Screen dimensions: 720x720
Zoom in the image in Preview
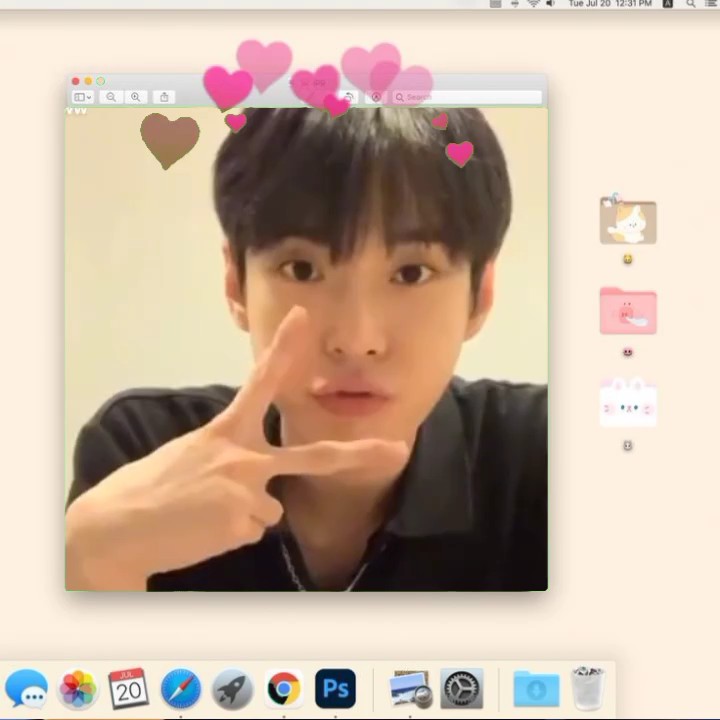coord(135,97)
